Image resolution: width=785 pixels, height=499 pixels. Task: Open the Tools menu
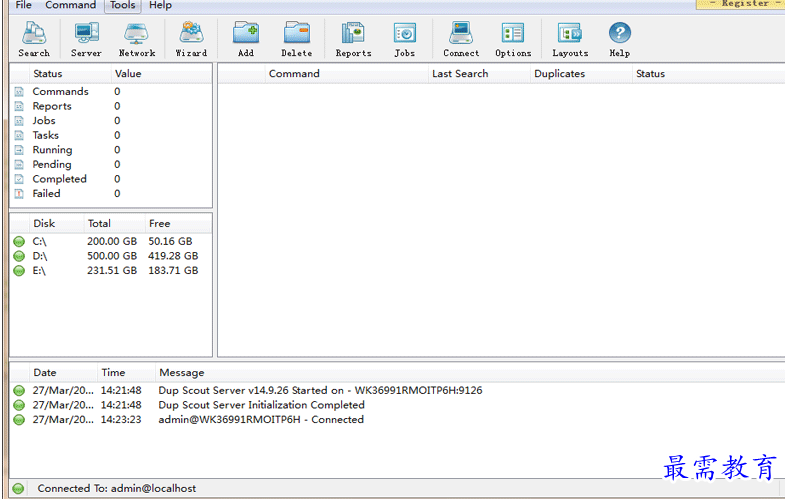[123, 5]
